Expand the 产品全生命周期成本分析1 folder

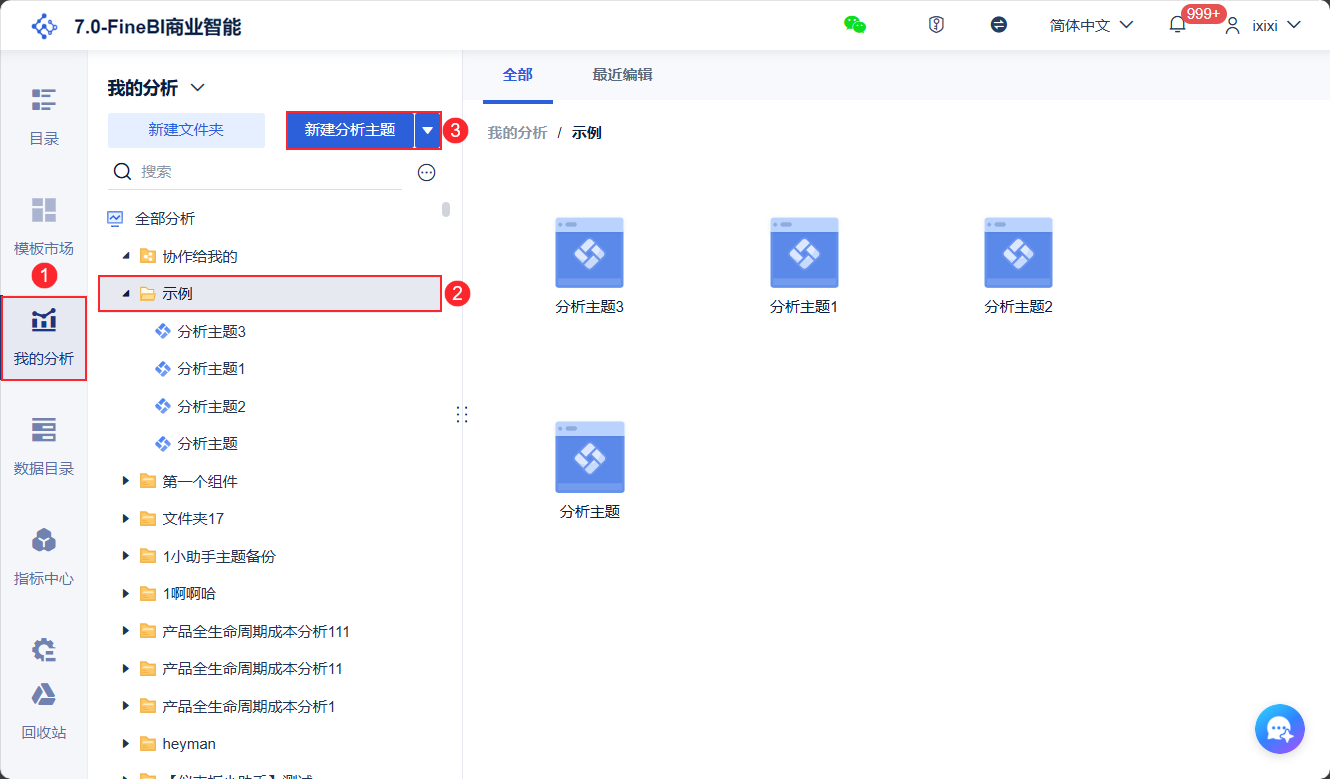coord(126,706)
